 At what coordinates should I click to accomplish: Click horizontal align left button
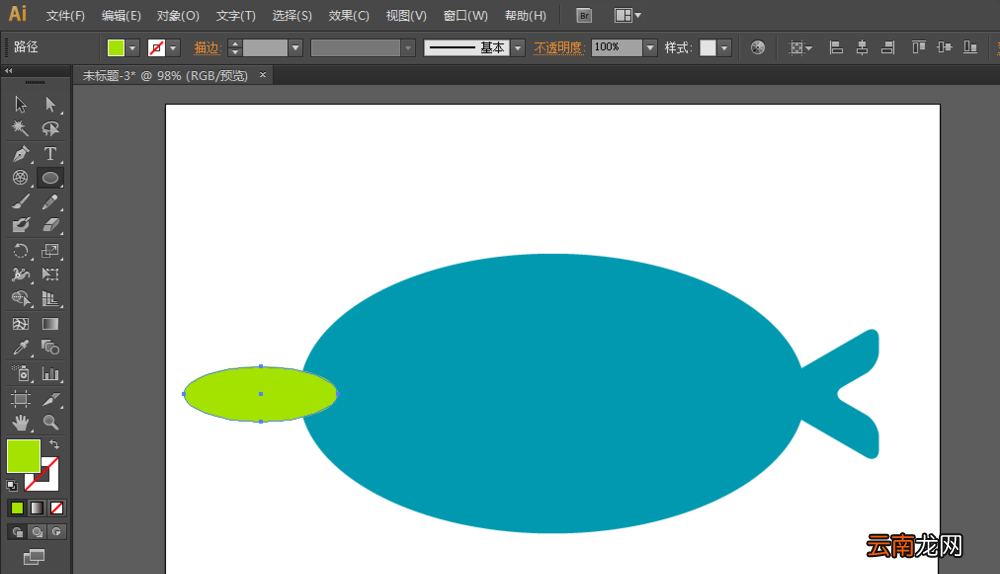point(836,48)
